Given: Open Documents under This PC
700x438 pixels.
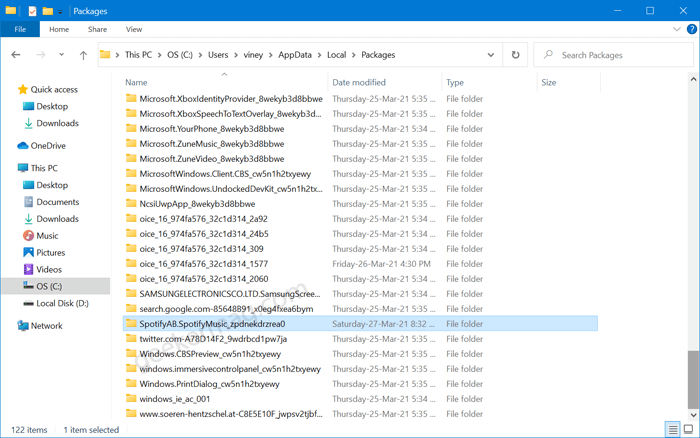Looking at the screenshot, I should (58, 202).
